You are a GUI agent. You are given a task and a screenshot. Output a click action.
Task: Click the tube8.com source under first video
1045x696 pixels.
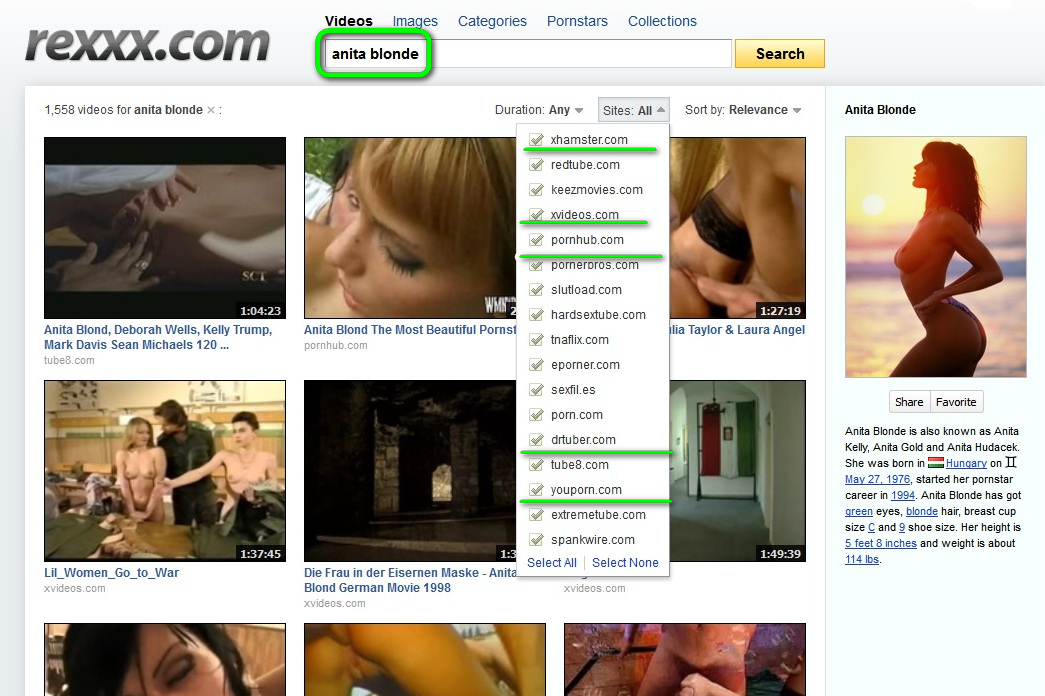point(69,361)
